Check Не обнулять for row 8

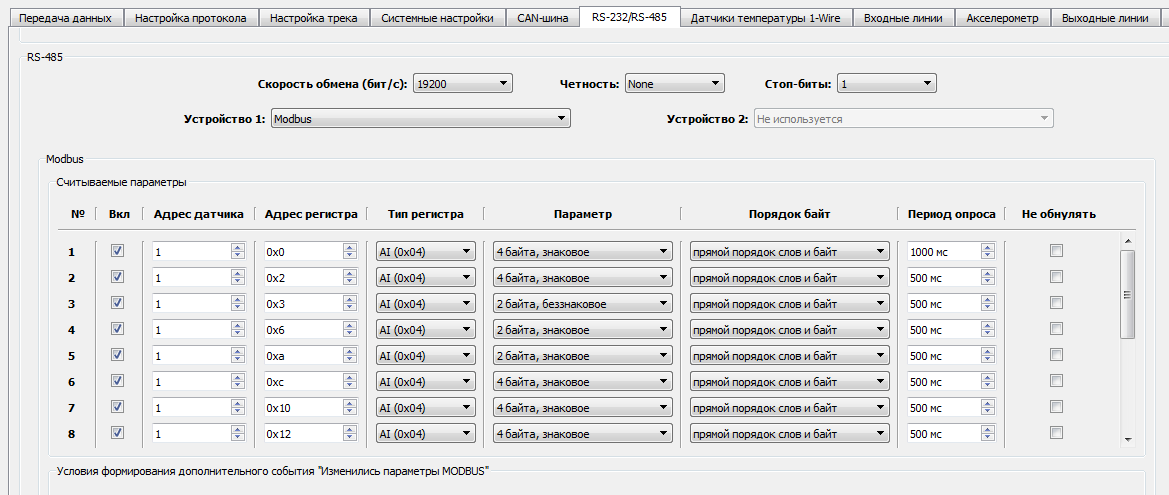[1056, 433]
